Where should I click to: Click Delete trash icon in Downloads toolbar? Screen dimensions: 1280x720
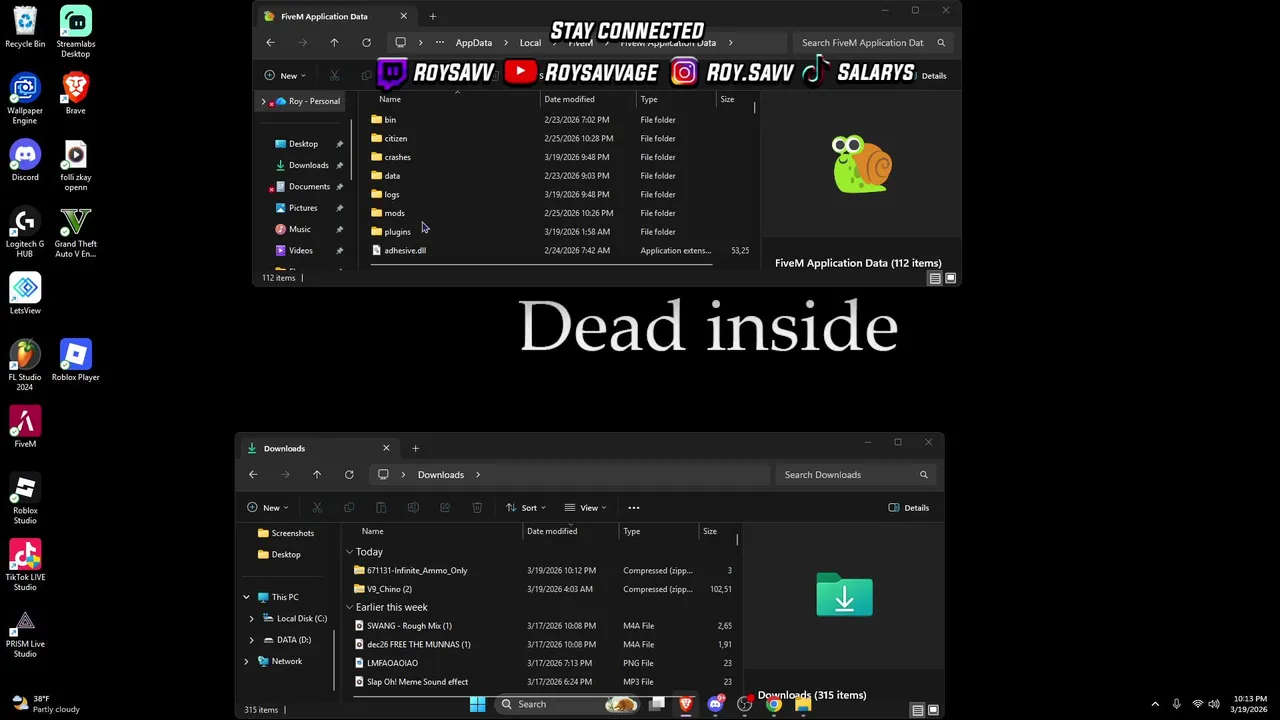point(477,507)
